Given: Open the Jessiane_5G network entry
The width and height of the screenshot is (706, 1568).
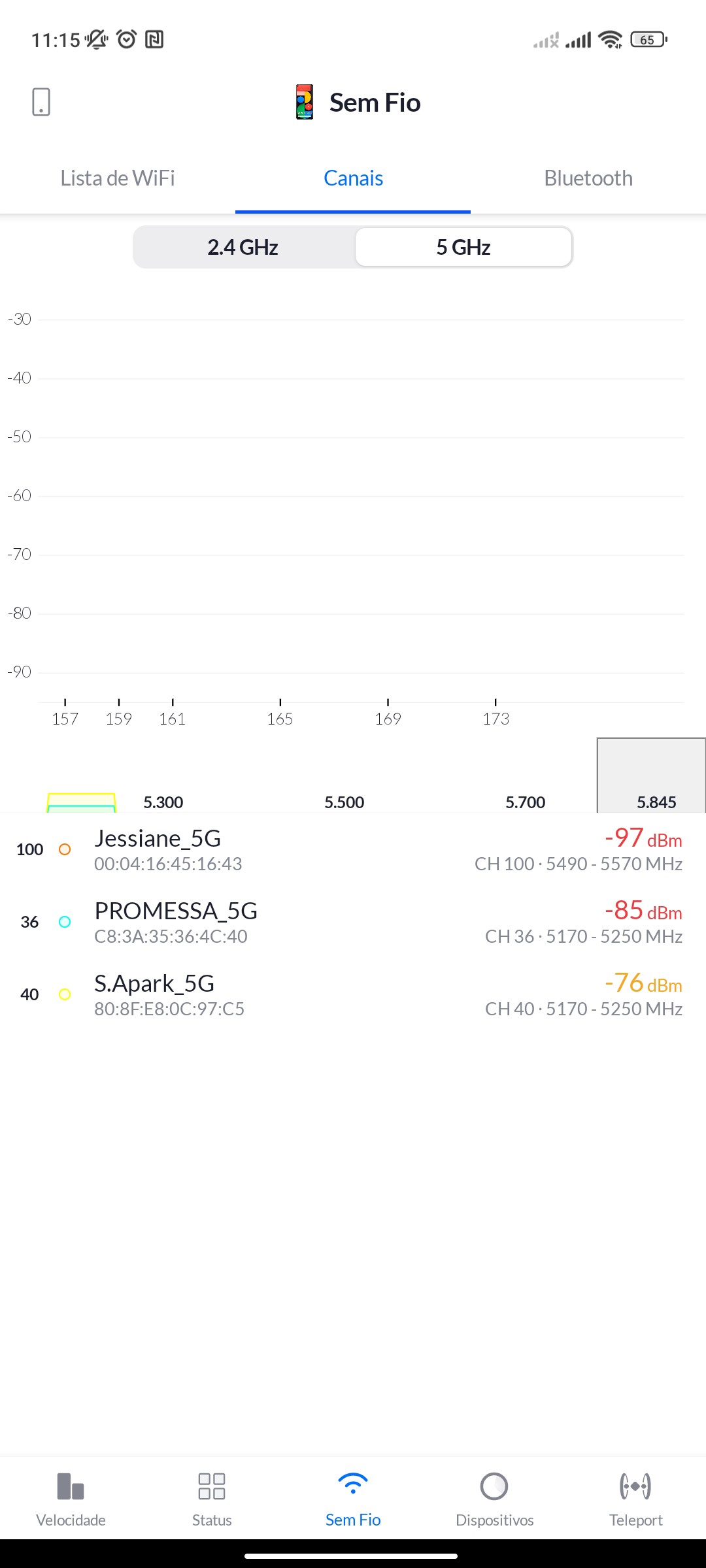Looking at the screenshot, I should coord(353,849).
